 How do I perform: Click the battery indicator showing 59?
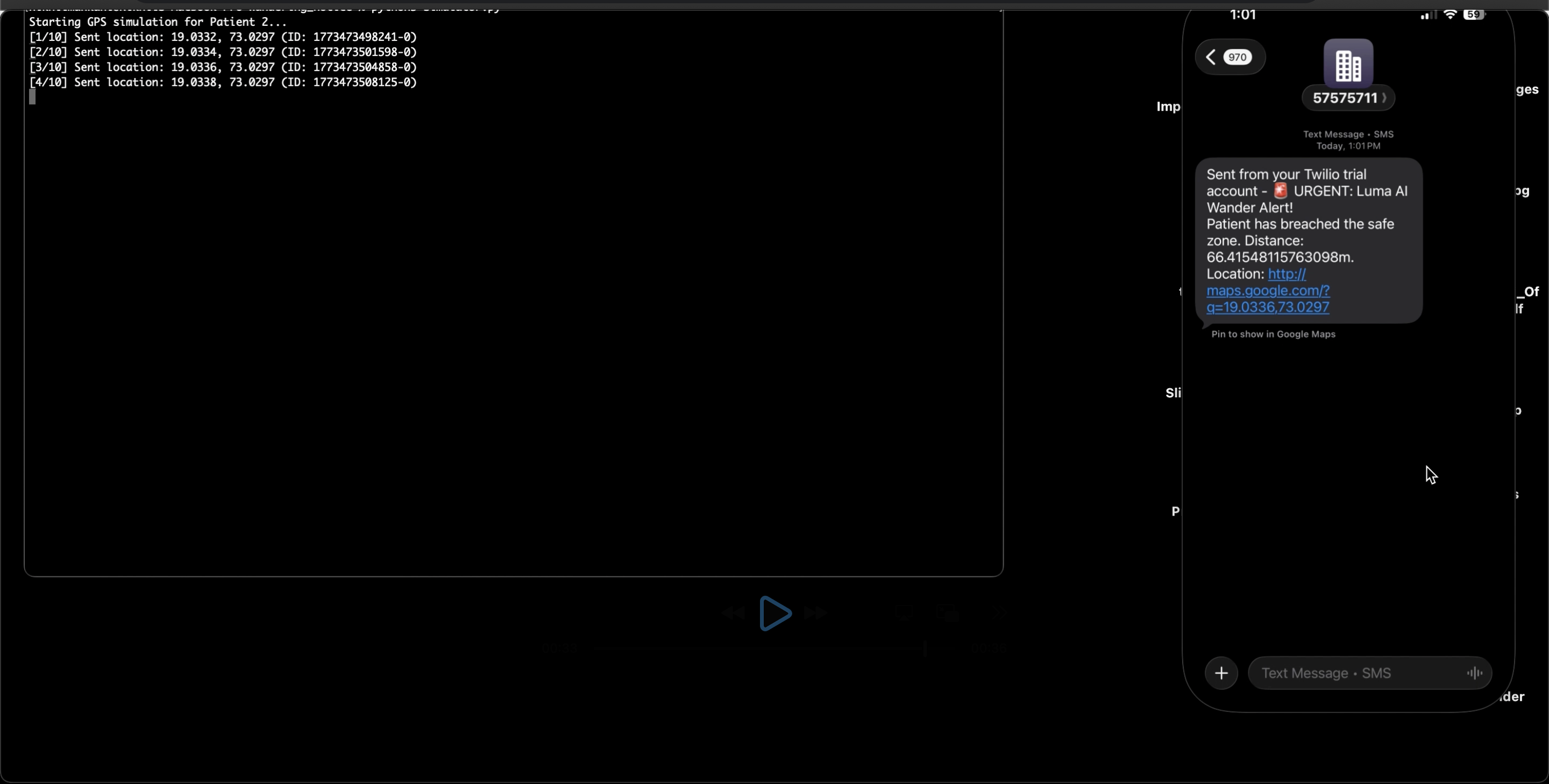[1474, 15]
